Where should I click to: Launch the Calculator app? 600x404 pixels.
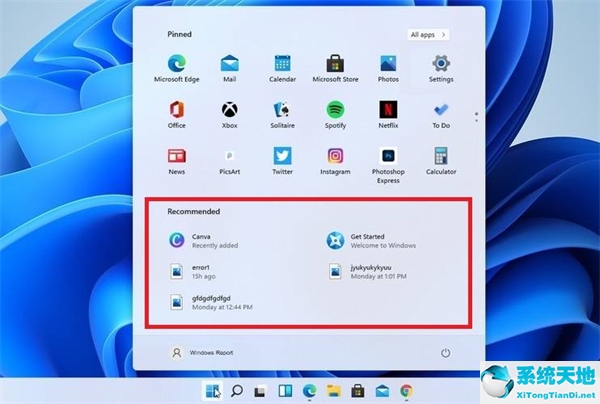tap(441, 161)
